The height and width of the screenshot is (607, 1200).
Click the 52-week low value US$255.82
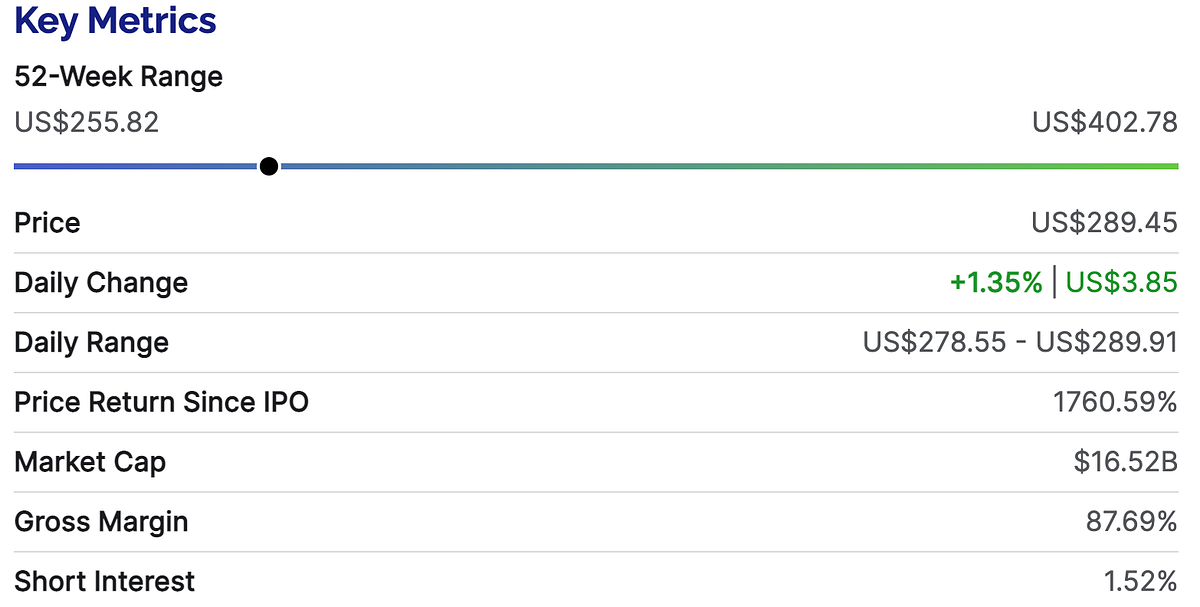(x=87, y=122)
